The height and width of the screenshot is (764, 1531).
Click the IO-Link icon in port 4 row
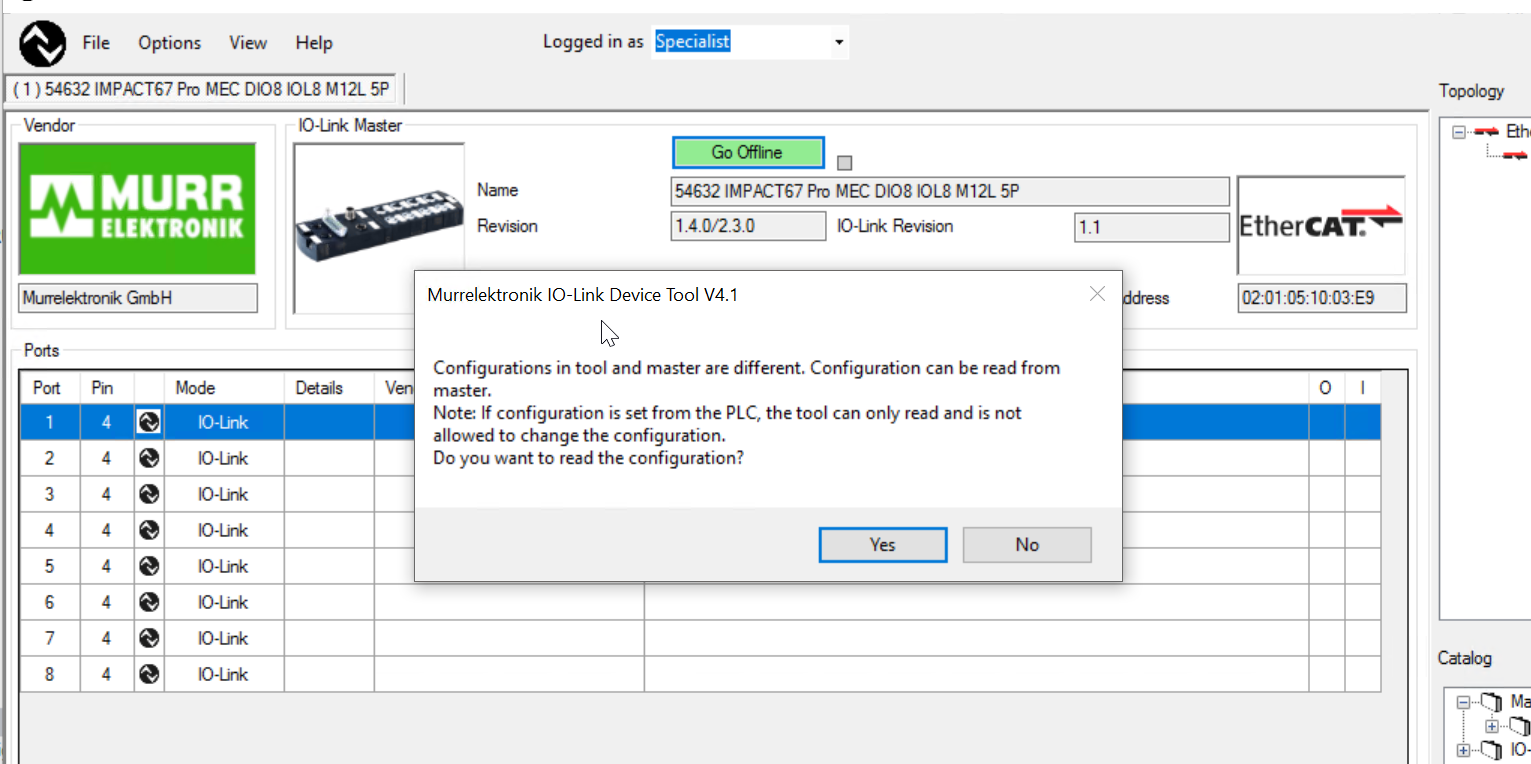point(149,530)
